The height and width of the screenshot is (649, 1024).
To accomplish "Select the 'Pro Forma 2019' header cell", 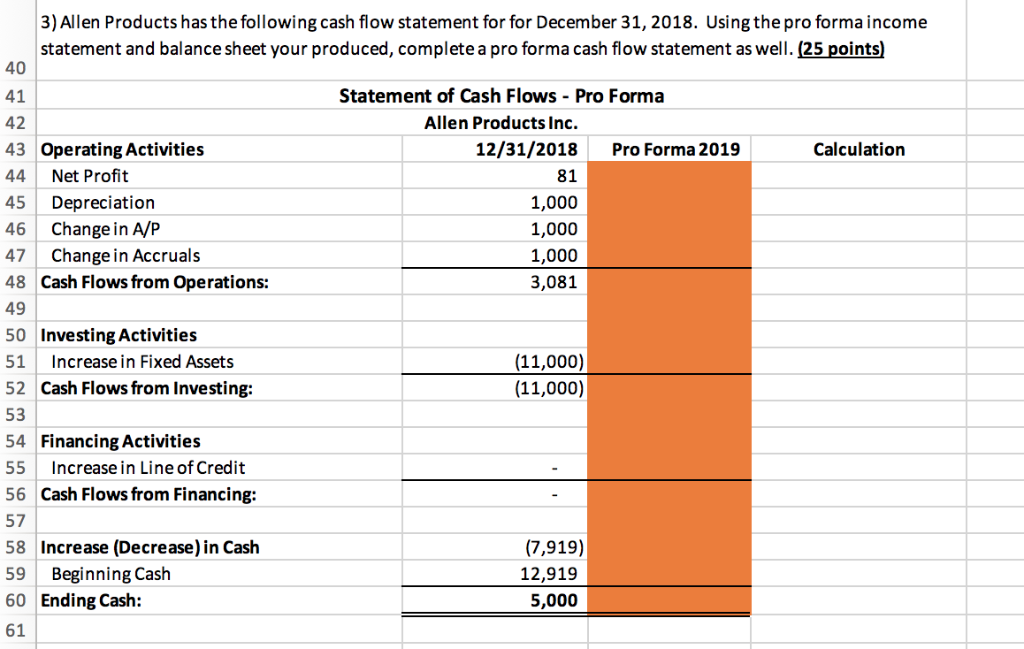I will point(669,150).
